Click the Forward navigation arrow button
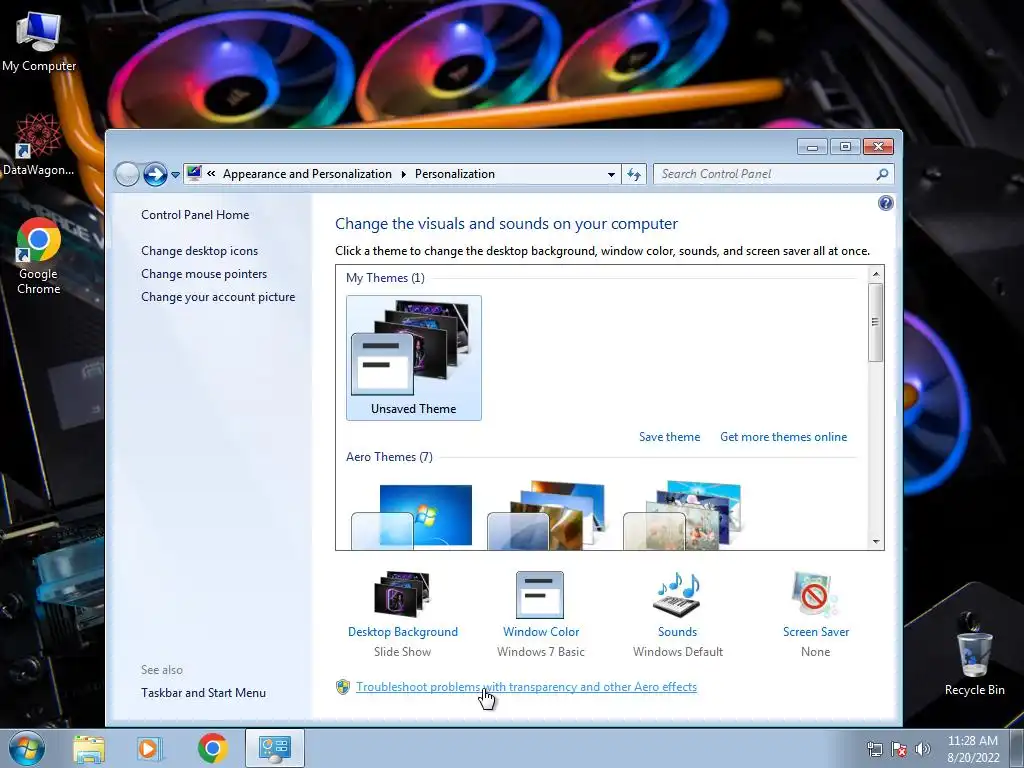 click(x=155, y=174)
